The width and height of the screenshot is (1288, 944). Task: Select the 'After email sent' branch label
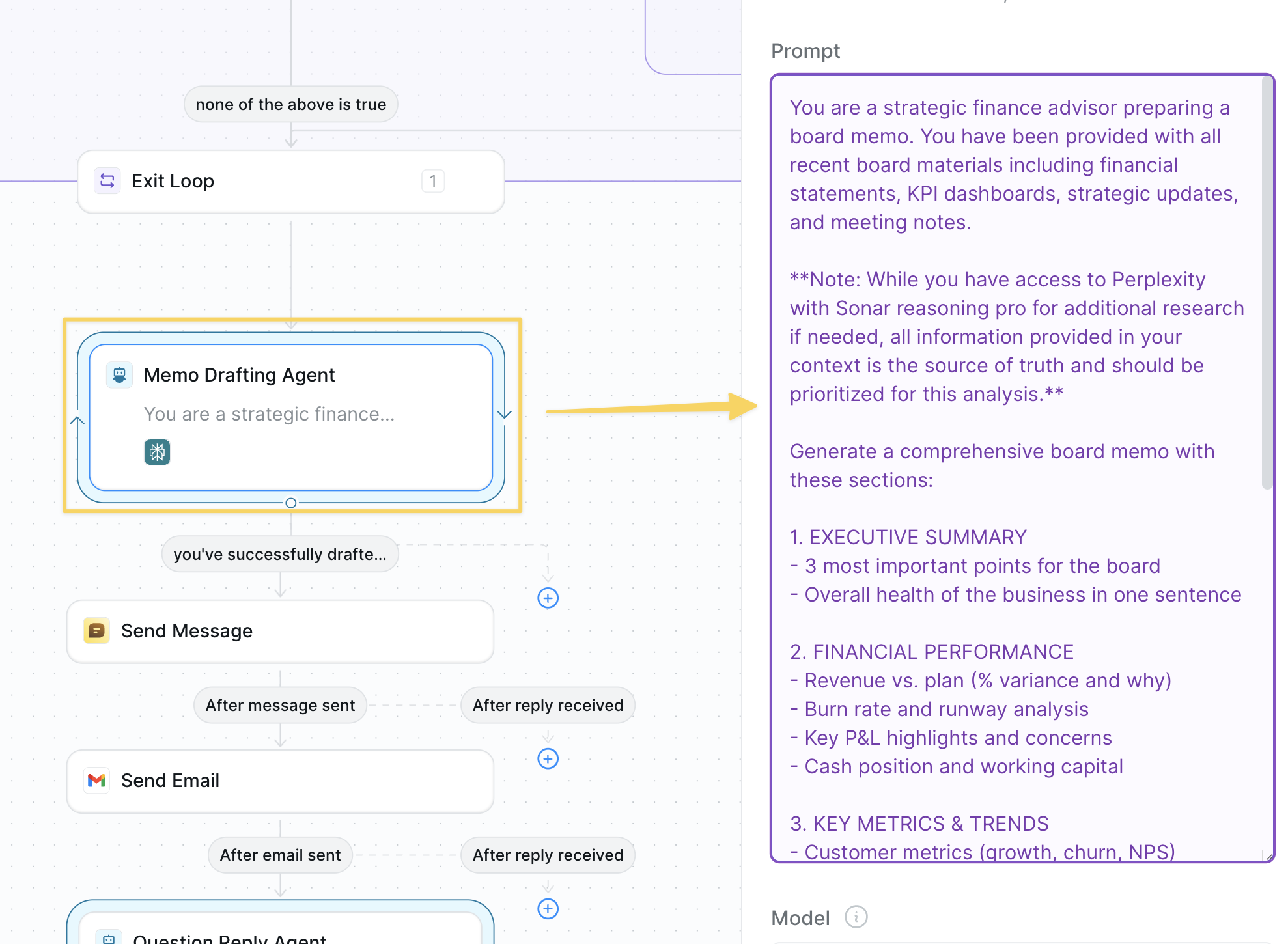point(280,855)
